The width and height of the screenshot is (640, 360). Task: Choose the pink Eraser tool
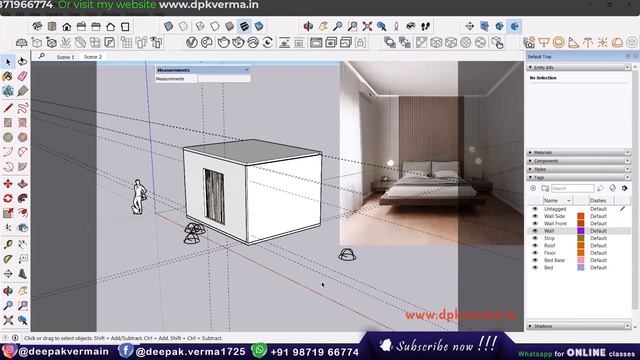pos(22,76)
